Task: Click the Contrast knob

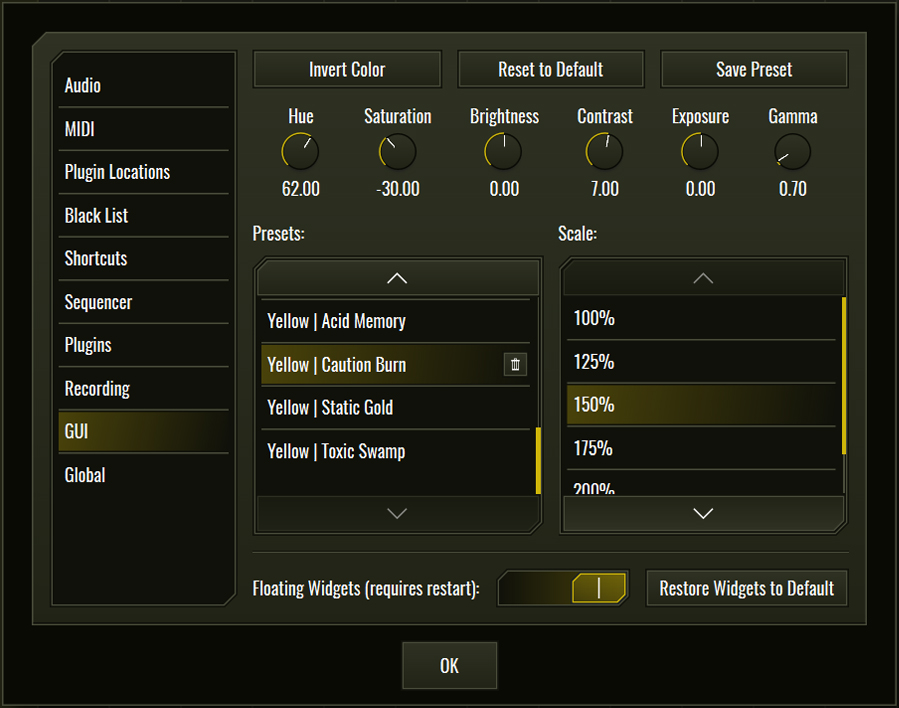Action: tap(604, 151)
